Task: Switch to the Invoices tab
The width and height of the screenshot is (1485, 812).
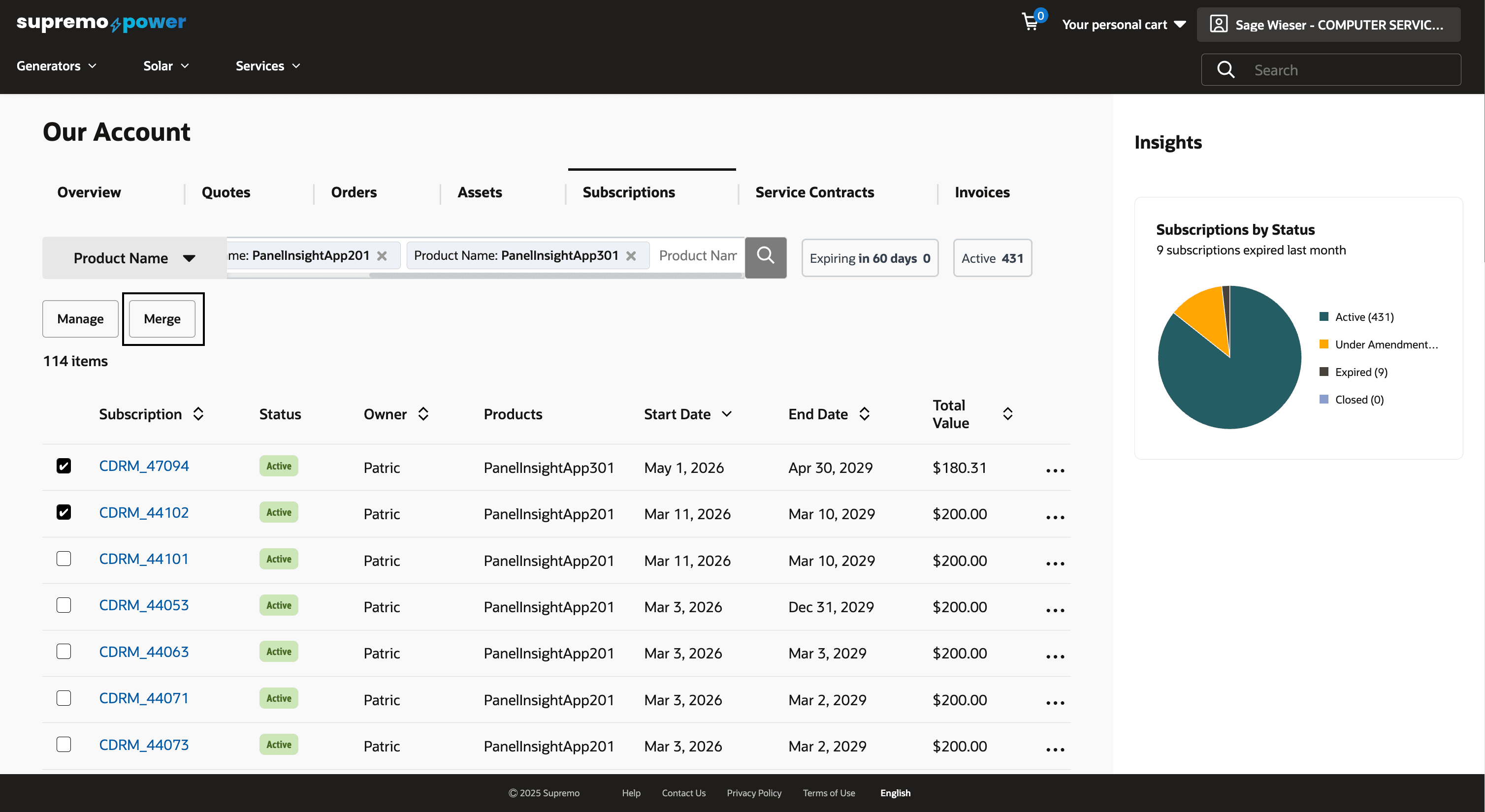Action: (x=982, y=192)
